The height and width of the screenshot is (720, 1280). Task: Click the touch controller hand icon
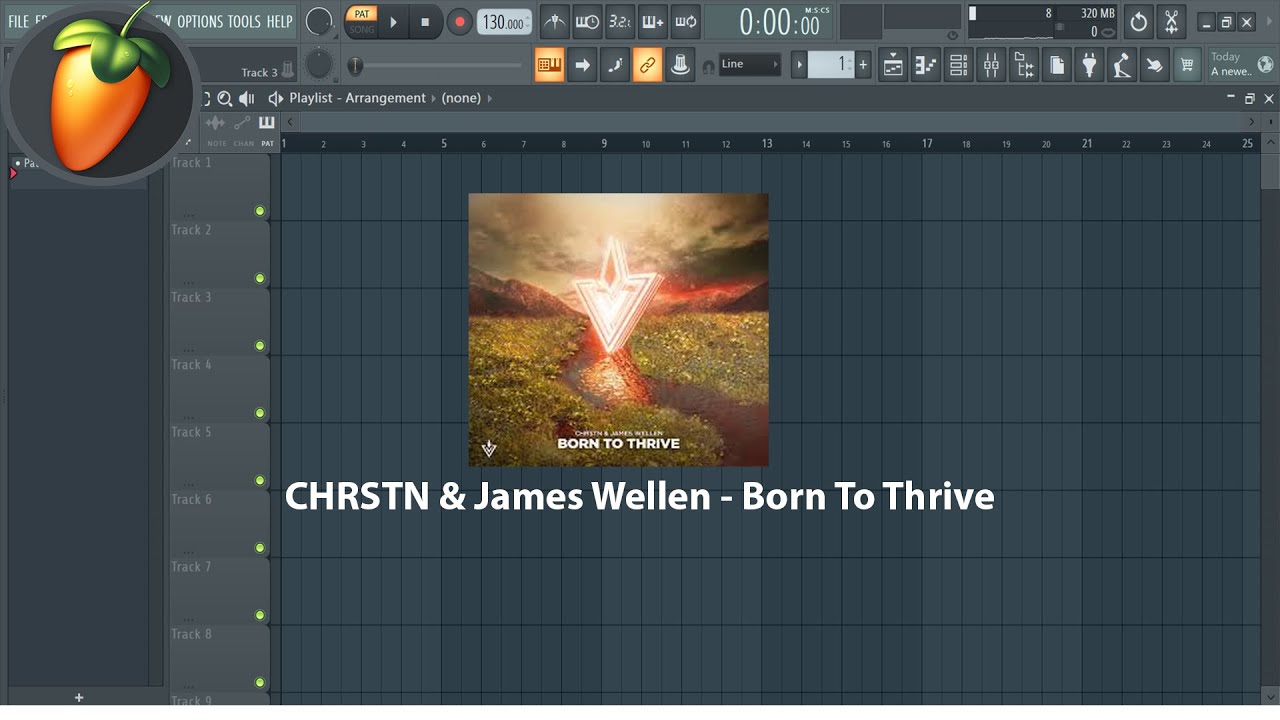[1154, 65]
